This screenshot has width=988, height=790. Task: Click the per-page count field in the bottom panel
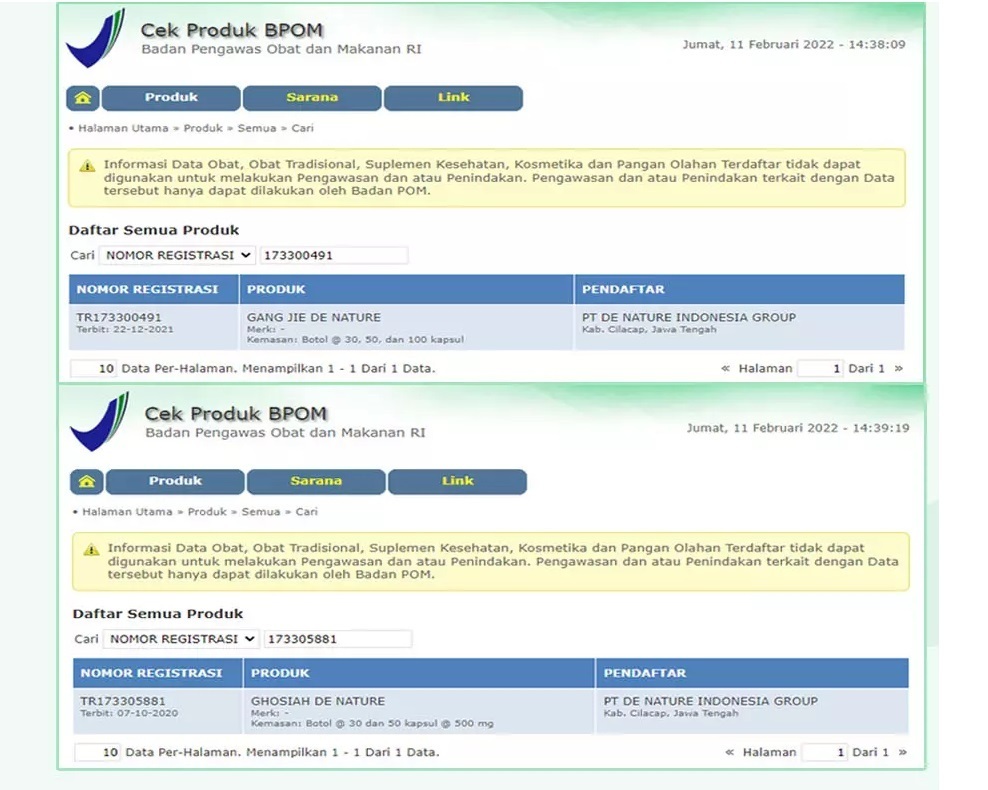[x=97, y=752]
